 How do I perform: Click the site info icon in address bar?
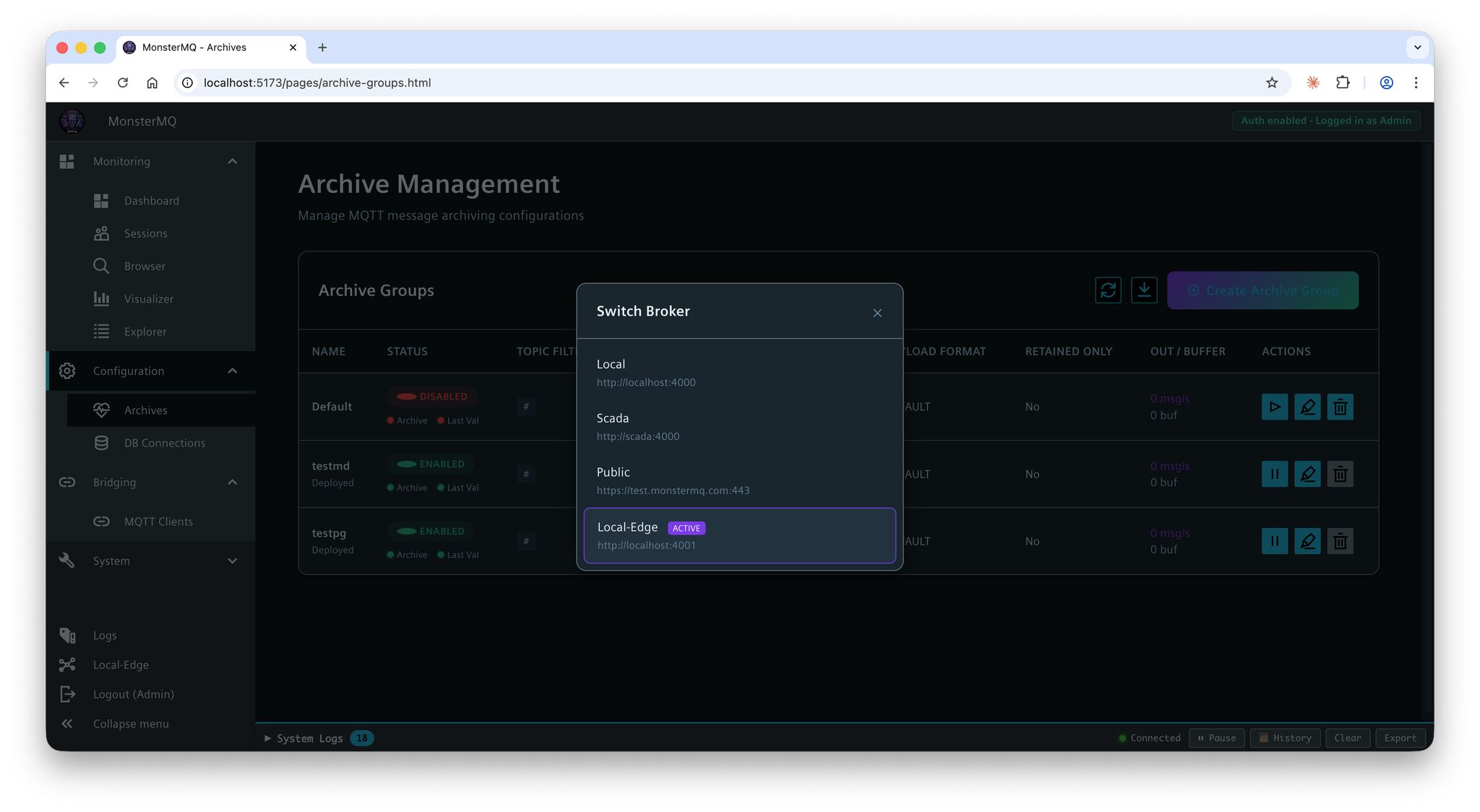(x=187, y=82)
